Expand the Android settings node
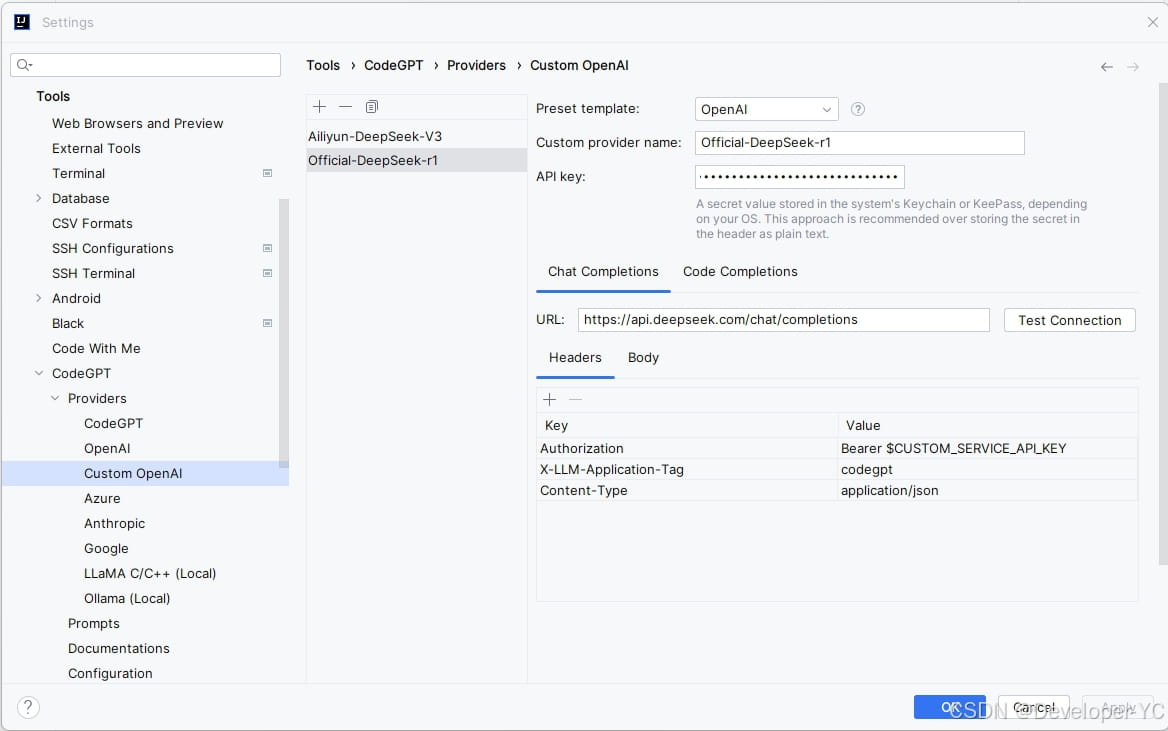1168x731 pixels. point(39,299)
